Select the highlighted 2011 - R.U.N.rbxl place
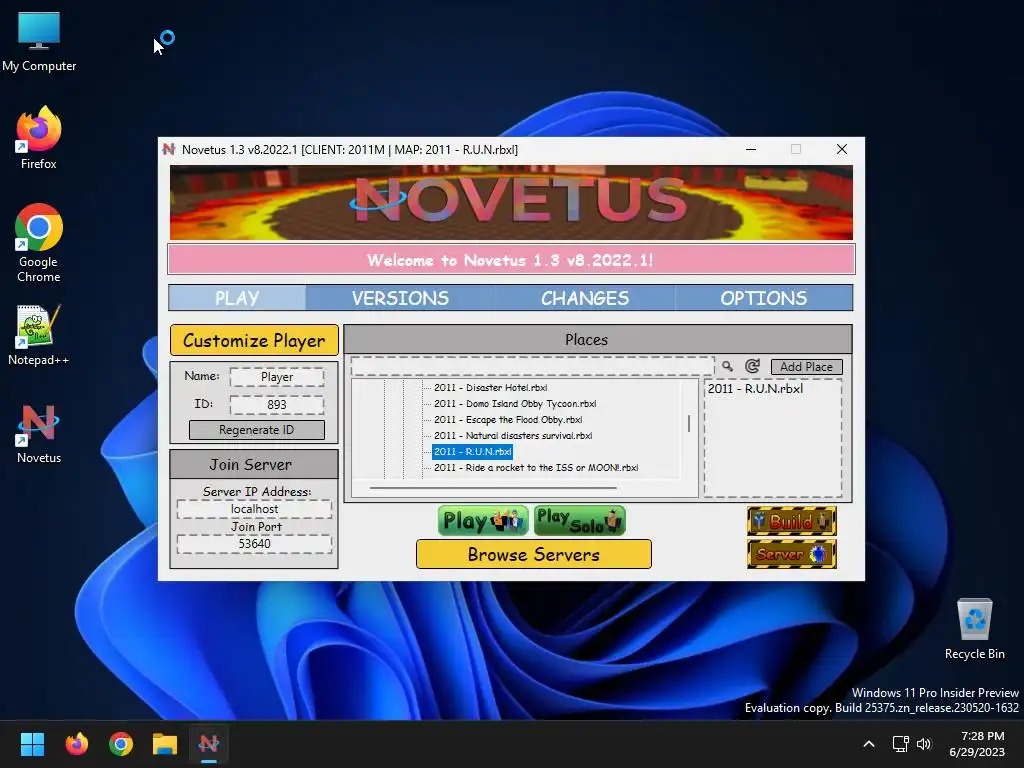The image size is (1024, 768). [x=473, y=451]
